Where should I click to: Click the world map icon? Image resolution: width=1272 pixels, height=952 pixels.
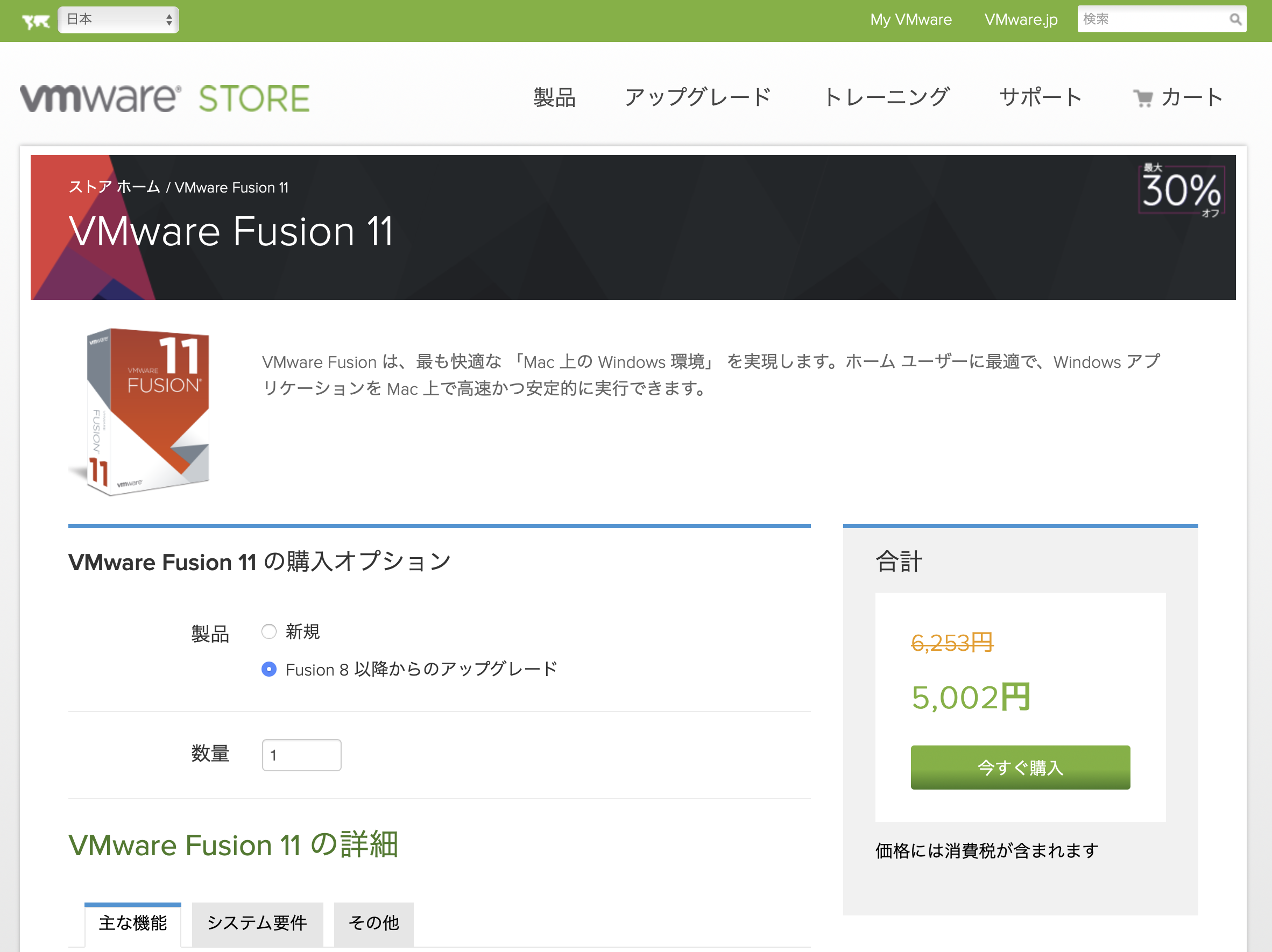click(x=36, y=22)
